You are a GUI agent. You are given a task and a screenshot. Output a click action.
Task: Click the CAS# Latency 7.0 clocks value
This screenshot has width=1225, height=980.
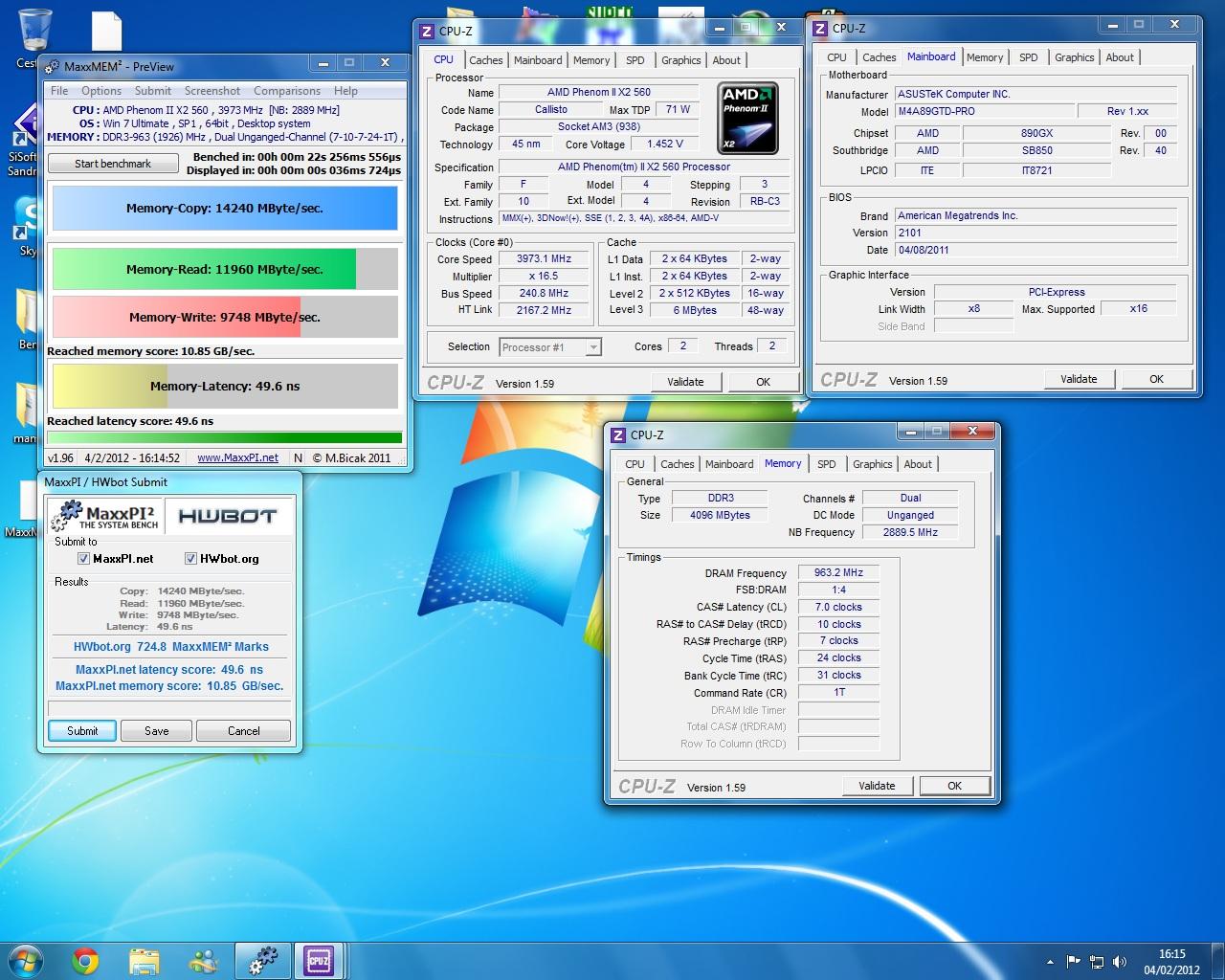pyautogui.click(x=838, y=607)
